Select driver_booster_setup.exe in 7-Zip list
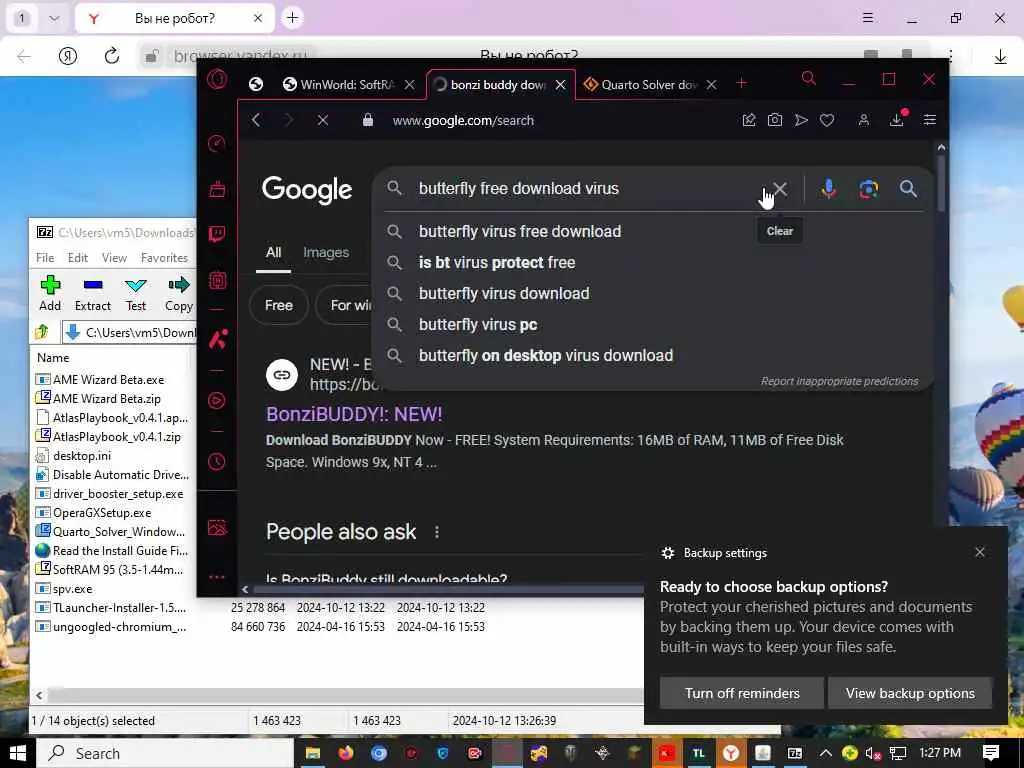The height and width of the screenshot is (768, 1024). [110, 494]
